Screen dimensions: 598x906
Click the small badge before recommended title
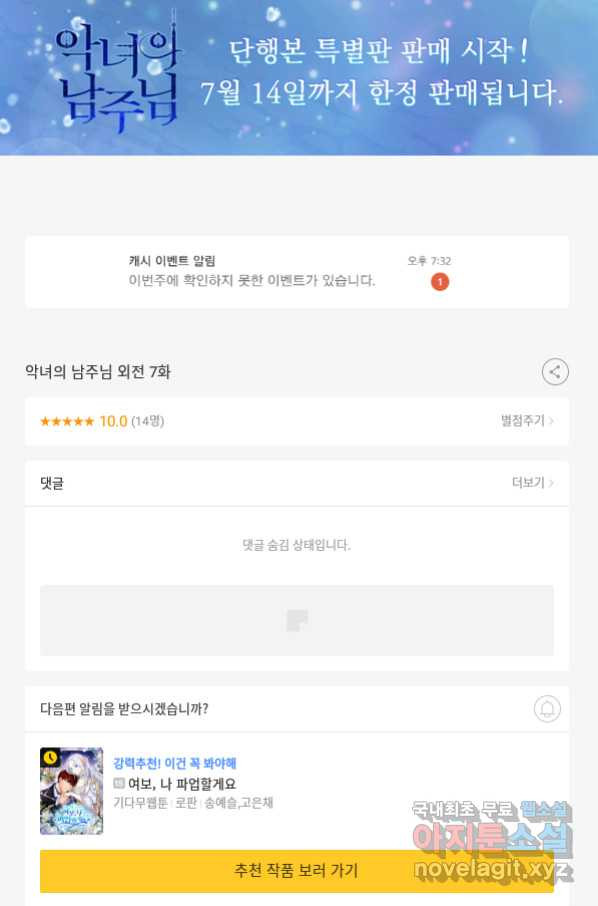coord(119,784)
